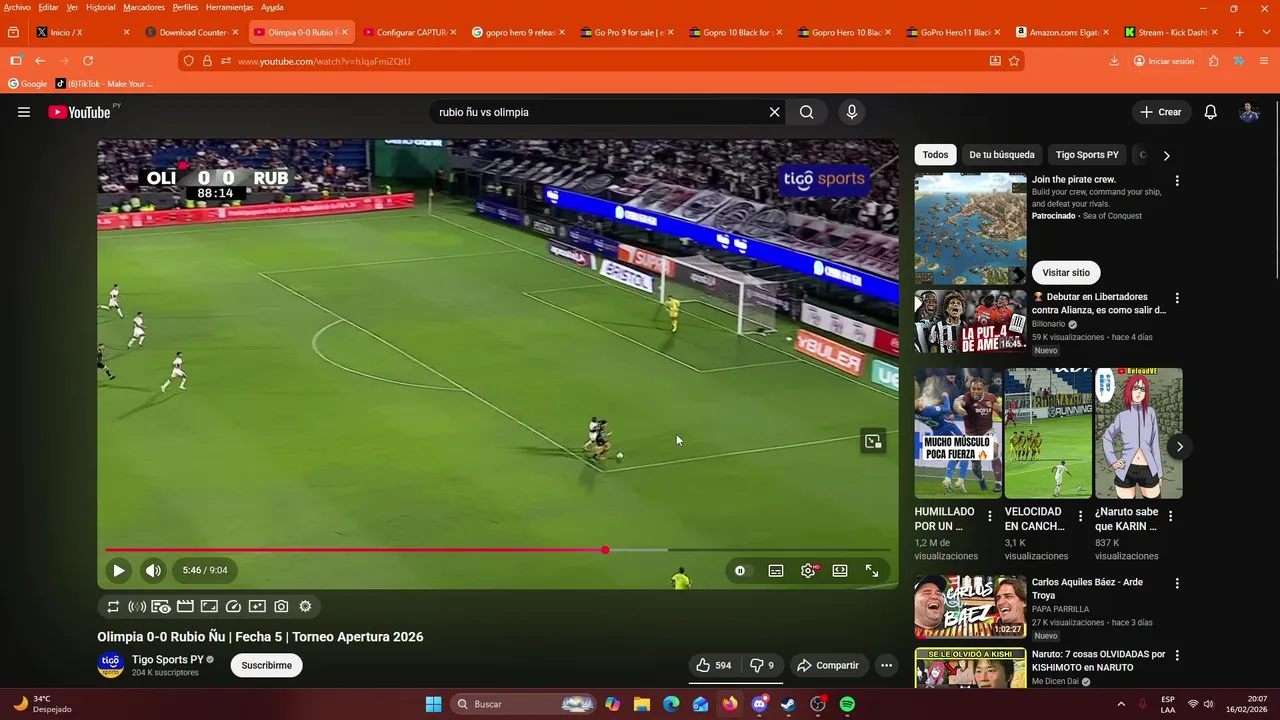Open options for Join the pirate crew ad
The width and height of the screenshot is (1280, 720).
1177,181
